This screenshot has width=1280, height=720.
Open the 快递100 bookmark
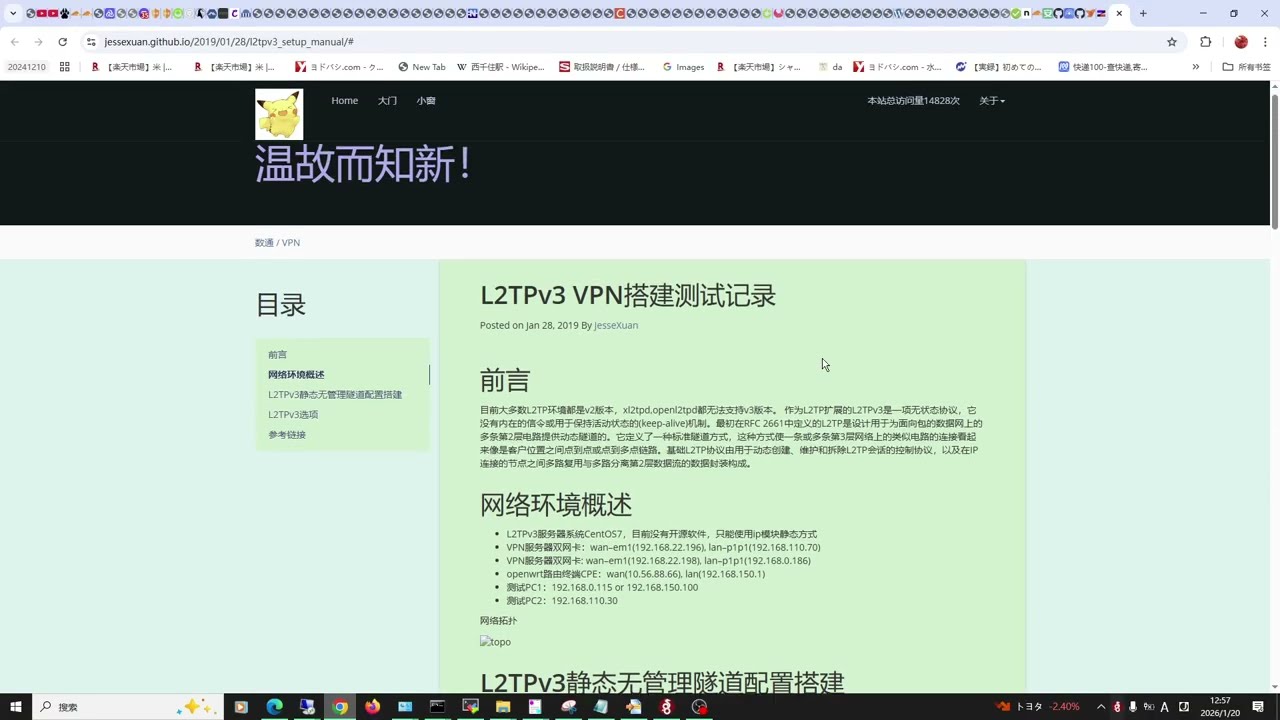[1103, 67]
